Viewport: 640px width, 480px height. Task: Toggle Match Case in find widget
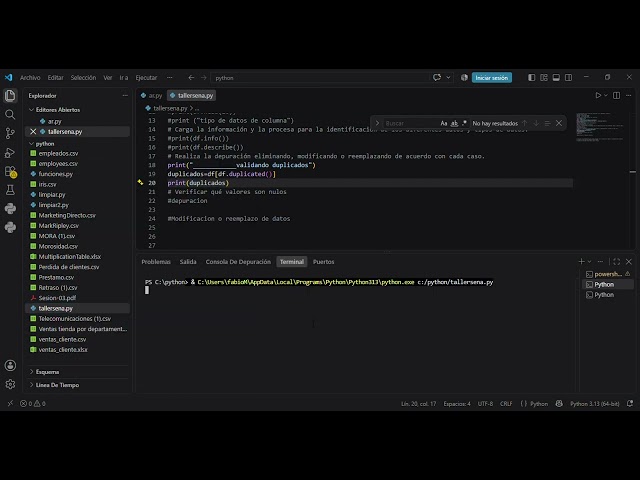444,123
